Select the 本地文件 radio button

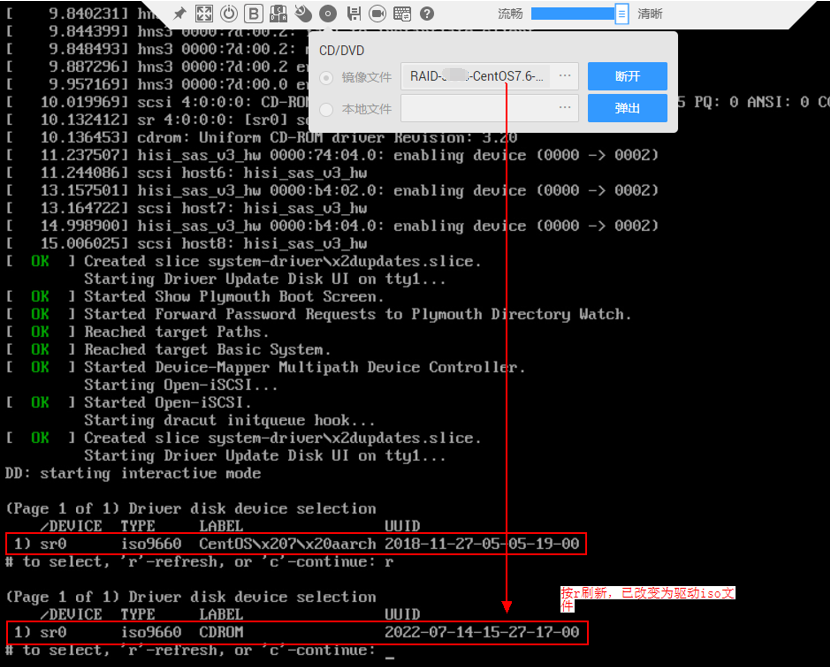click(326, 109)
